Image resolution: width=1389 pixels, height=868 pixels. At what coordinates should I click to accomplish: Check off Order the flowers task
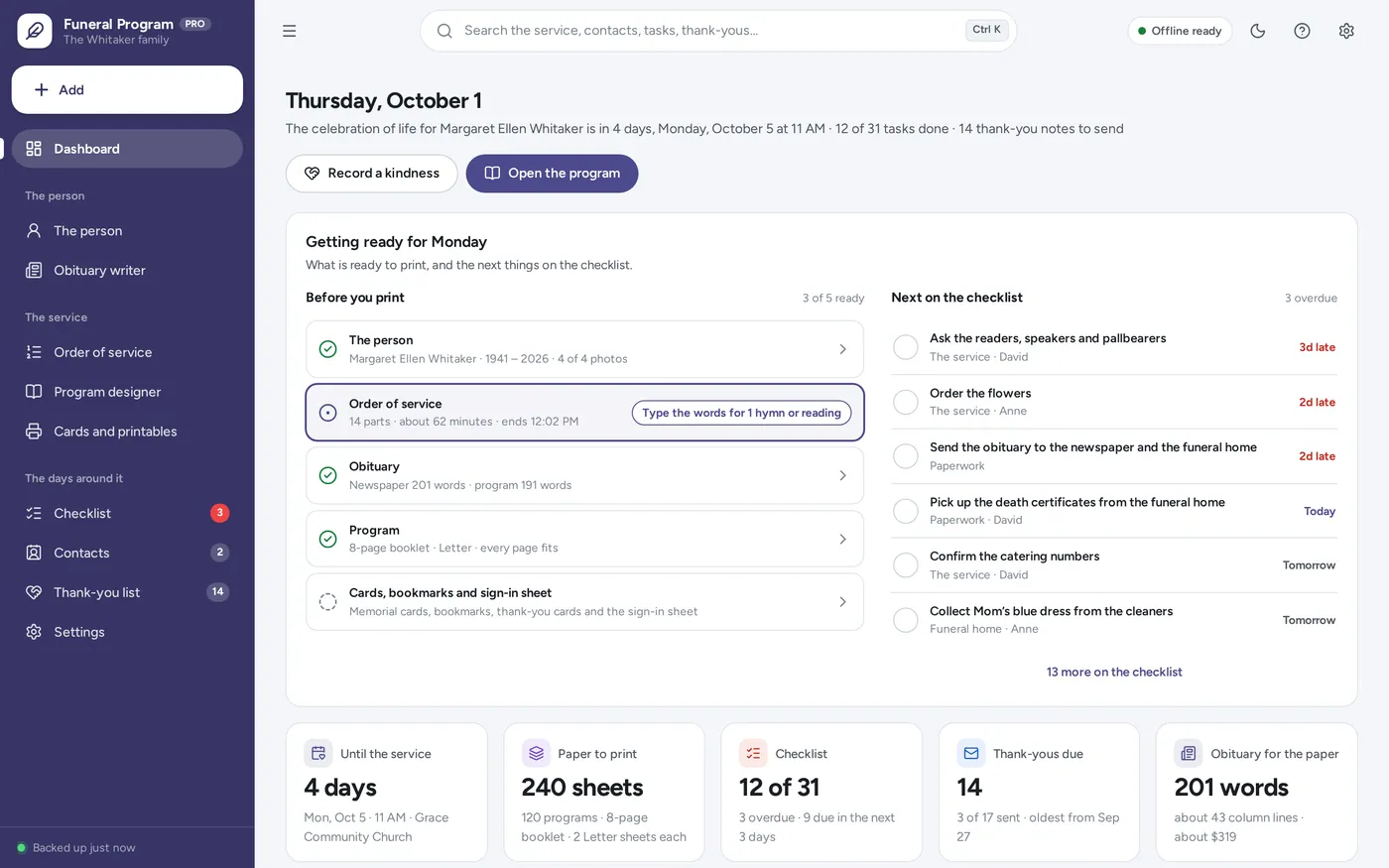point(906,402)
